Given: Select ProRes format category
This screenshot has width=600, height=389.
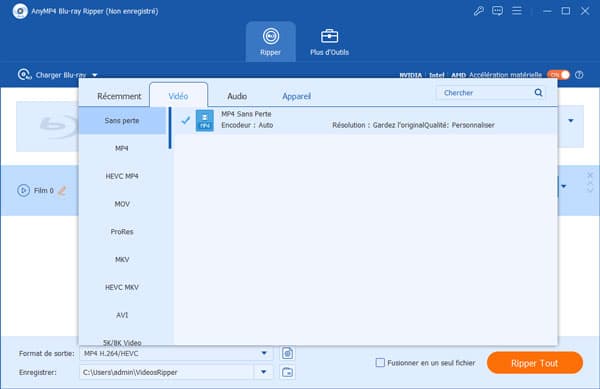Looking at the screenshot, I should pos(122,232).
